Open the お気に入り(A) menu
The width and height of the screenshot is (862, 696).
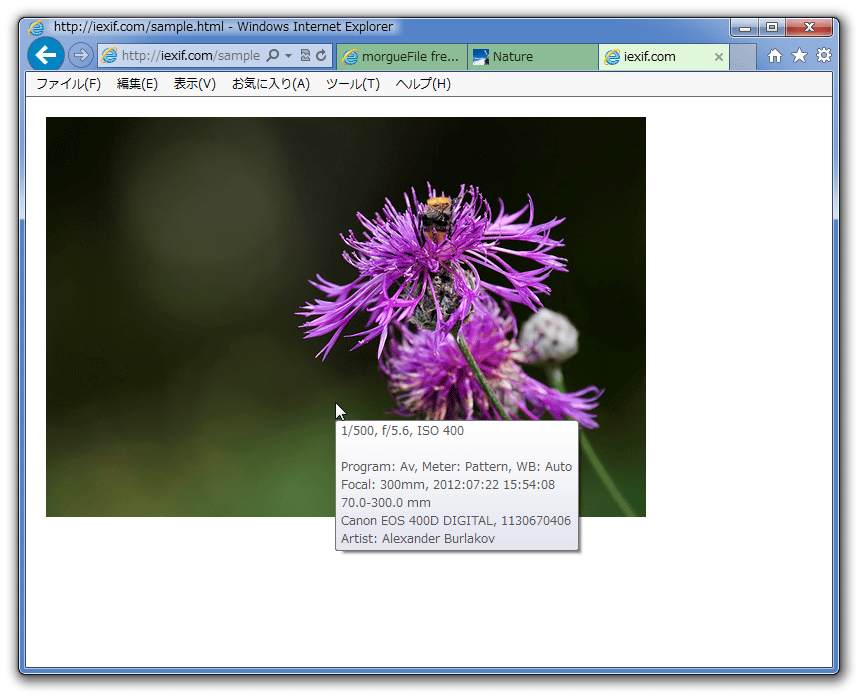pyautogui.click(x=270, y=84)
